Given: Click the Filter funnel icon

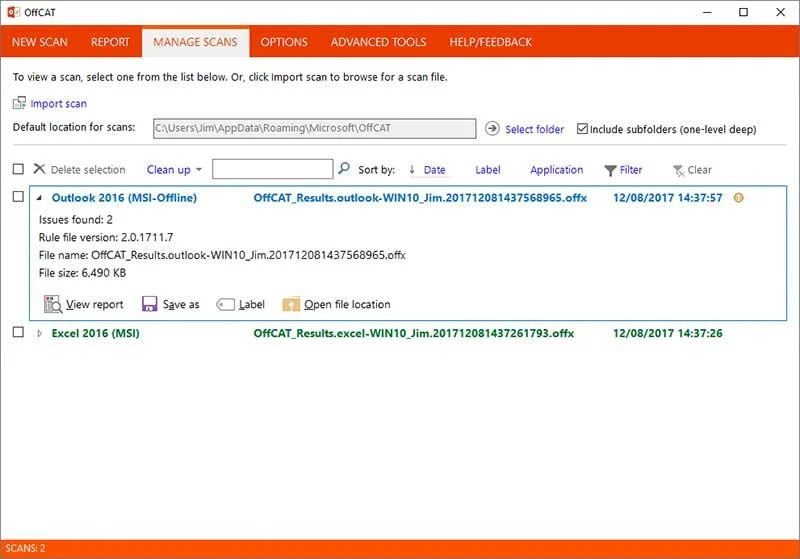Looking at the screenshot, I should point(610,170).
